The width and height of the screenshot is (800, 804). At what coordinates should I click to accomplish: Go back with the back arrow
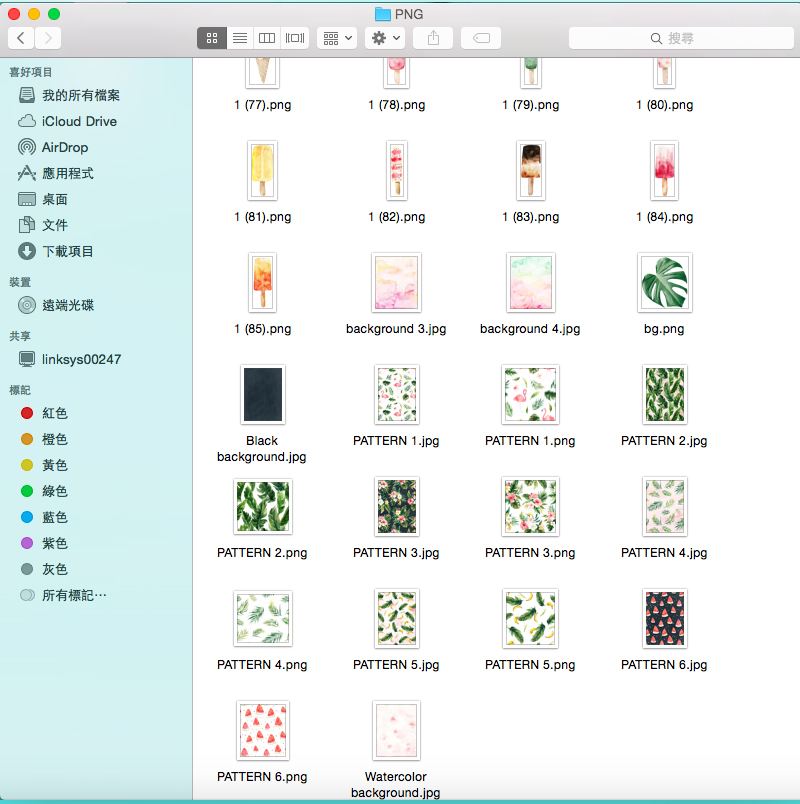(21, 38)
